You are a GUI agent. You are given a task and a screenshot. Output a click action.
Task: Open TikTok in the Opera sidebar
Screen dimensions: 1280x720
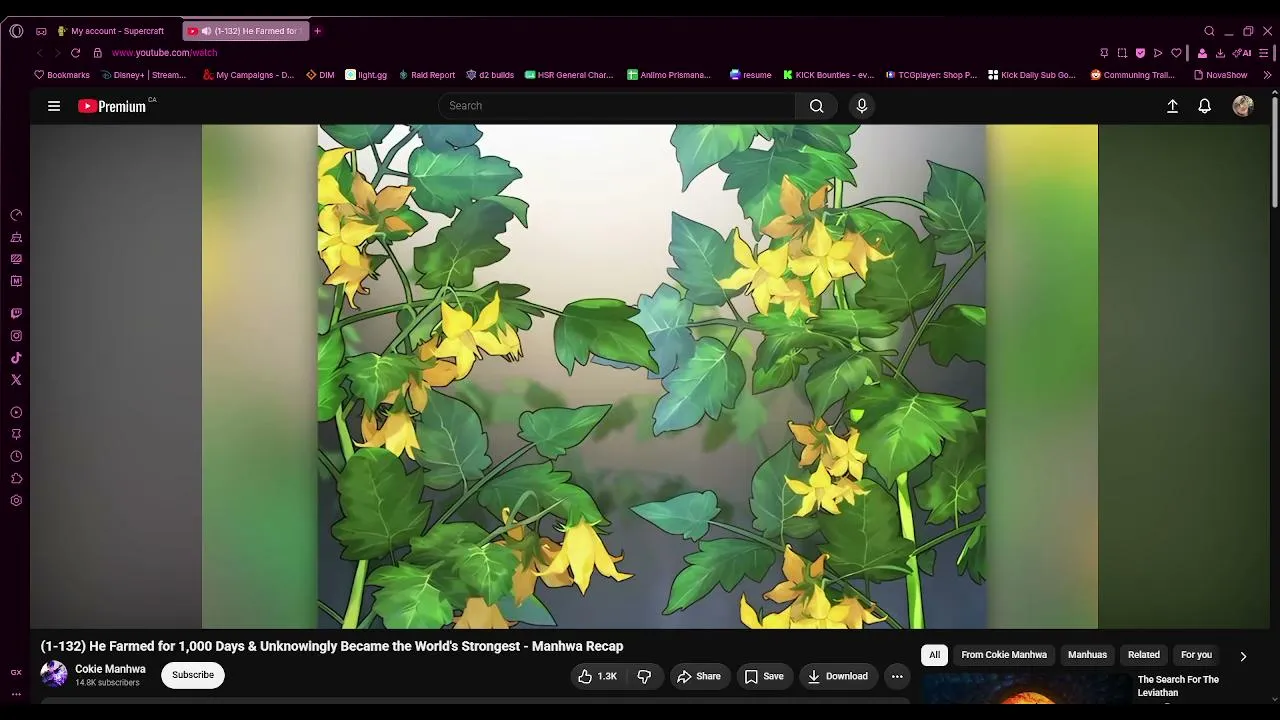click(x=16, y=358)
